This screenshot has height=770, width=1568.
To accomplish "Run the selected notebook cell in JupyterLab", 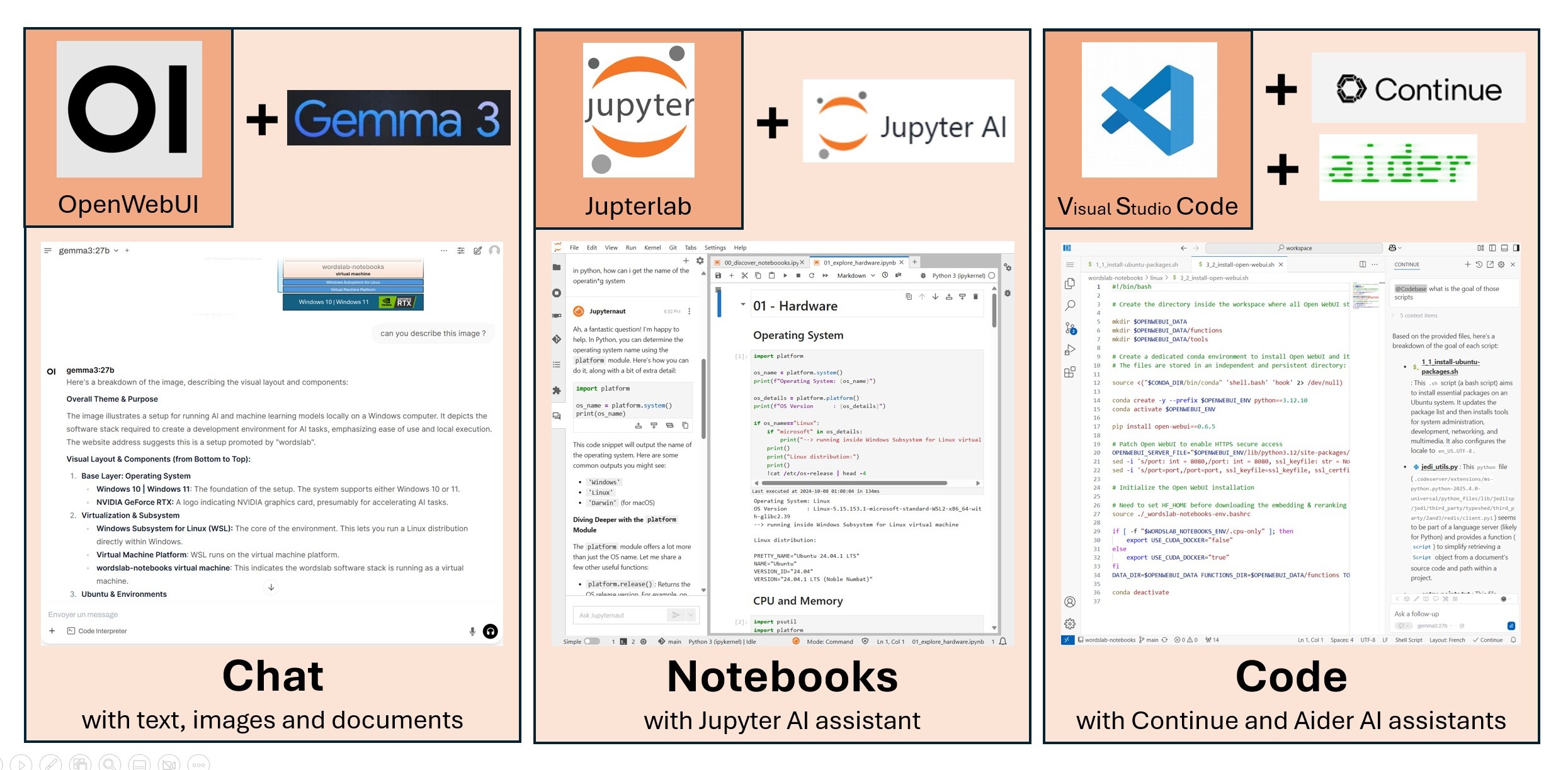I will tap(785, 276).
